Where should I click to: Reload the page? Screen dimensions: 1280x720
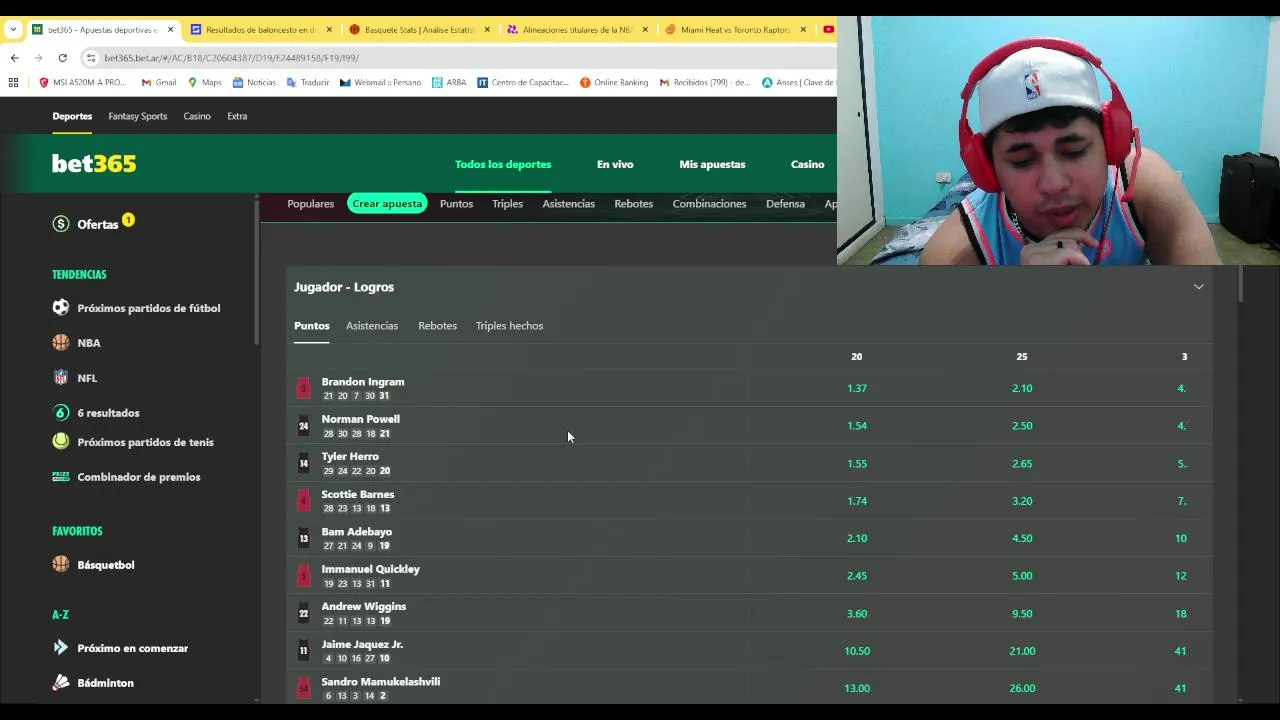click(62, 58)
